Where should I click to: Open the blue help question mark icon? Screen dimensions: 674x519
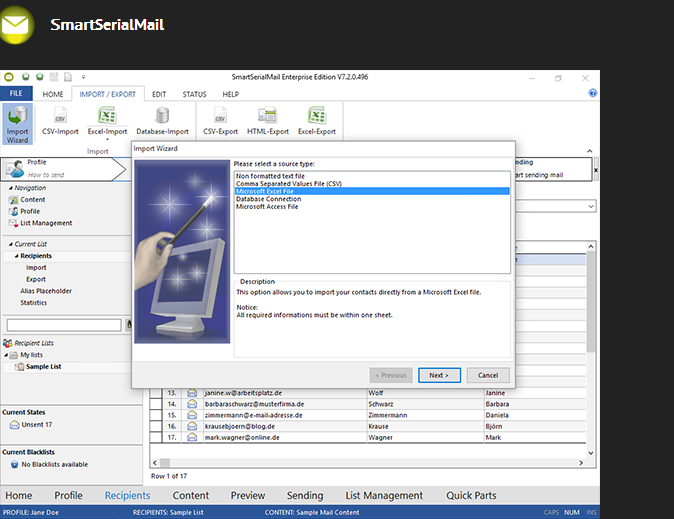click(x=593, y=93)
